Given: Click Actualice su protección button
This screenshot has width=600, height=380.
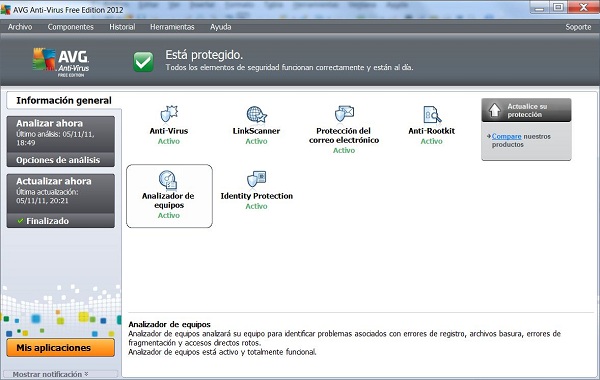Looking at the screenshot, I should click(x=526, y=110).
